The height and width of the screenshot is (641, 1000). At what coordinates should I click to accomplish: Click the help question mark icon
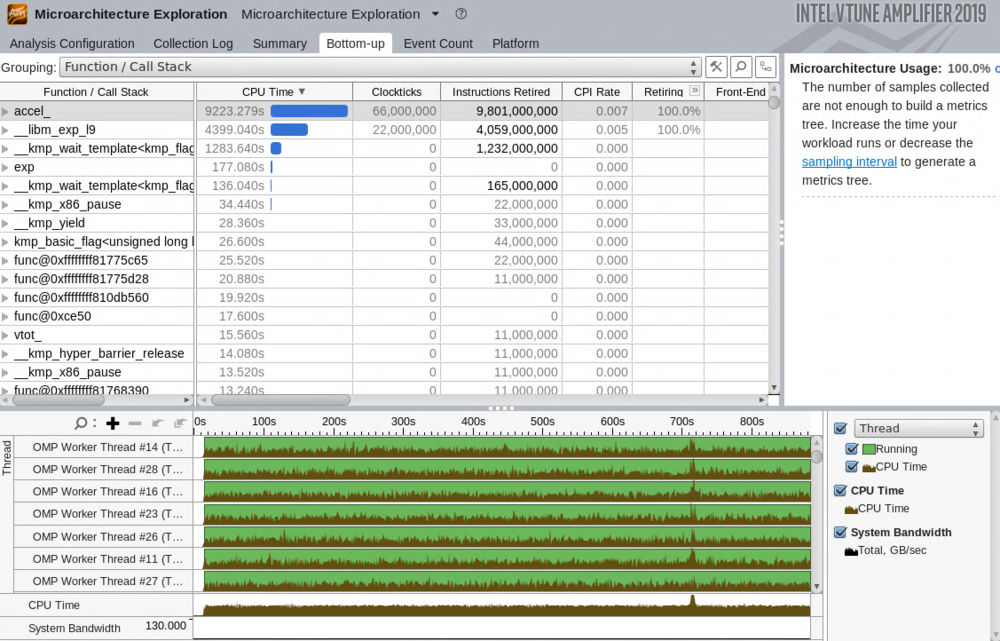tap(461, 14)
